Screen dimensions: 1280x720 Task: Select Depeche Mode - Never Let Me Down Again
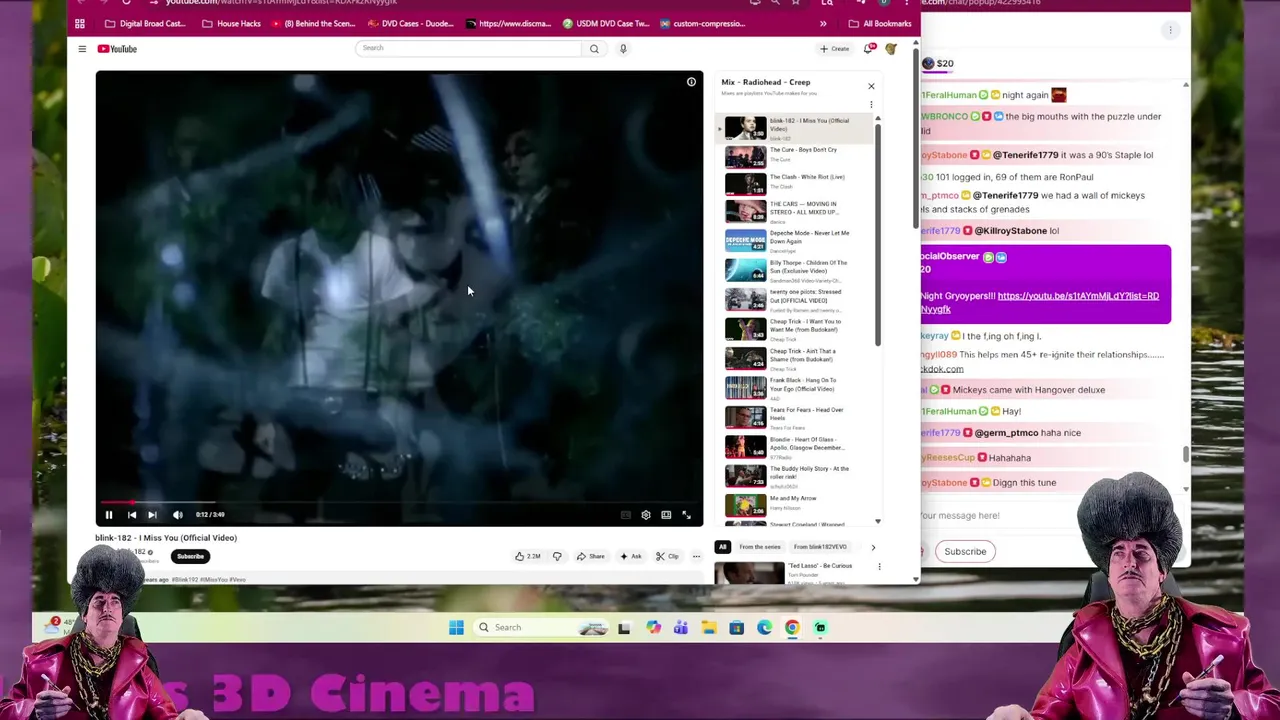coord(795,240)
